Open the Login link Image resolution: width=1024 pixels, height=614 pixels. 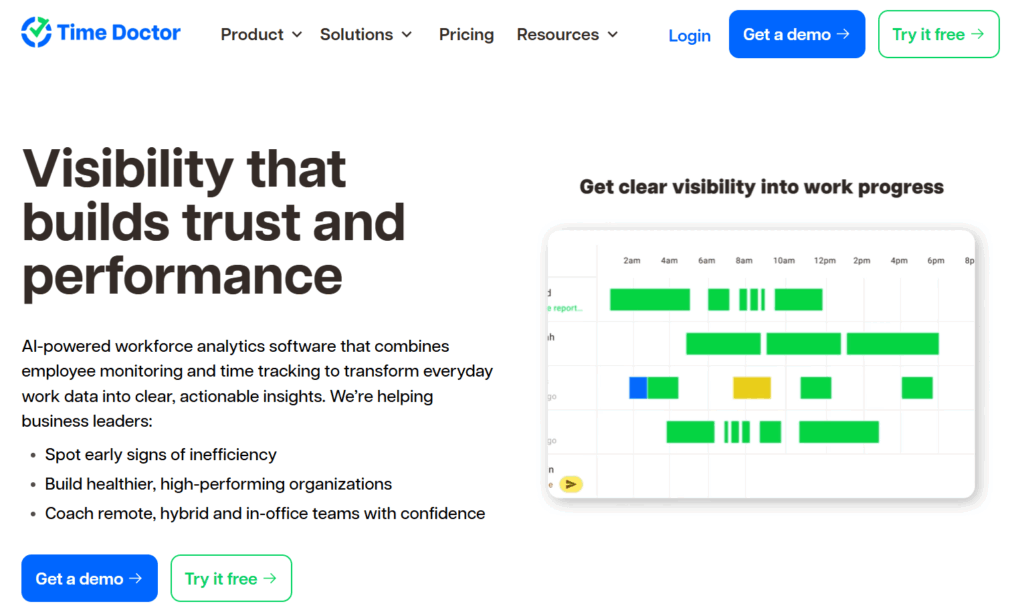(689, 35)
